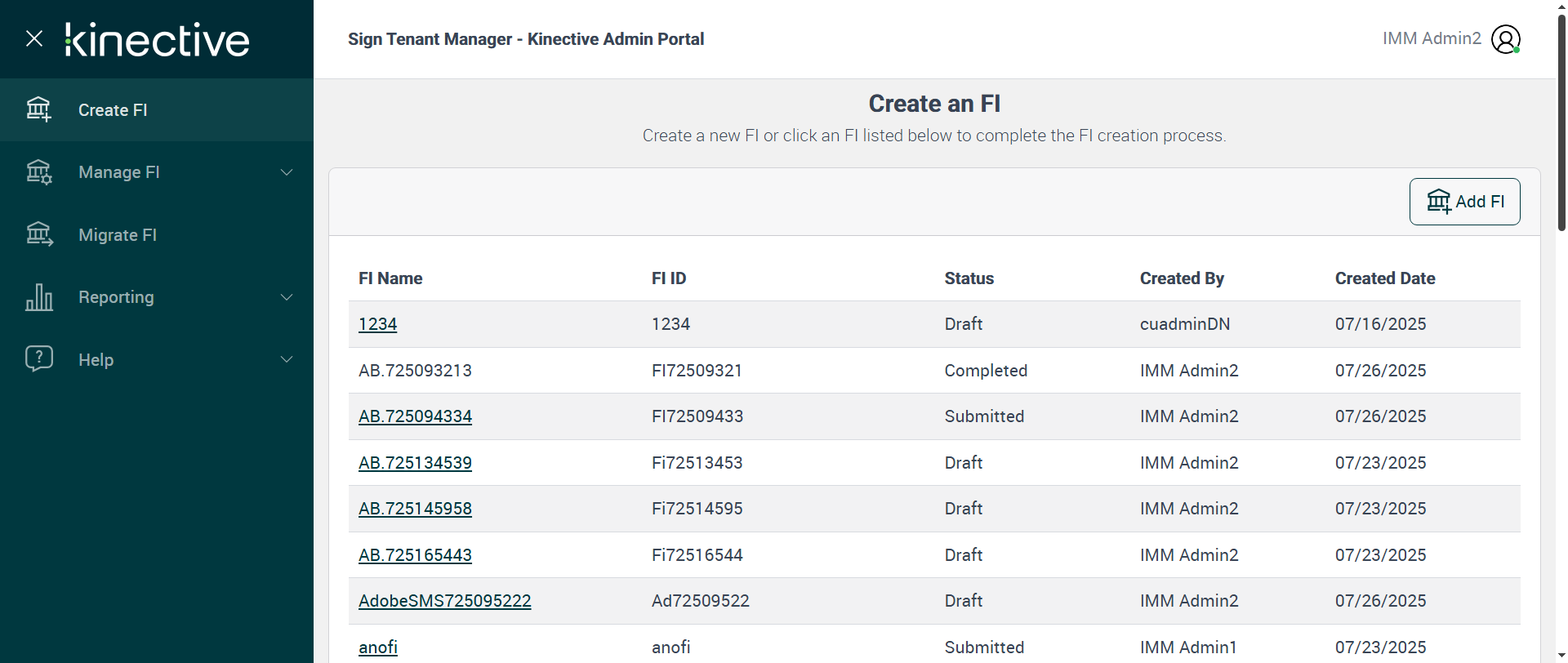Click the kinective logo
Image resolution: width=1568 pixels, height=663 pixels.
coord(158,39)
